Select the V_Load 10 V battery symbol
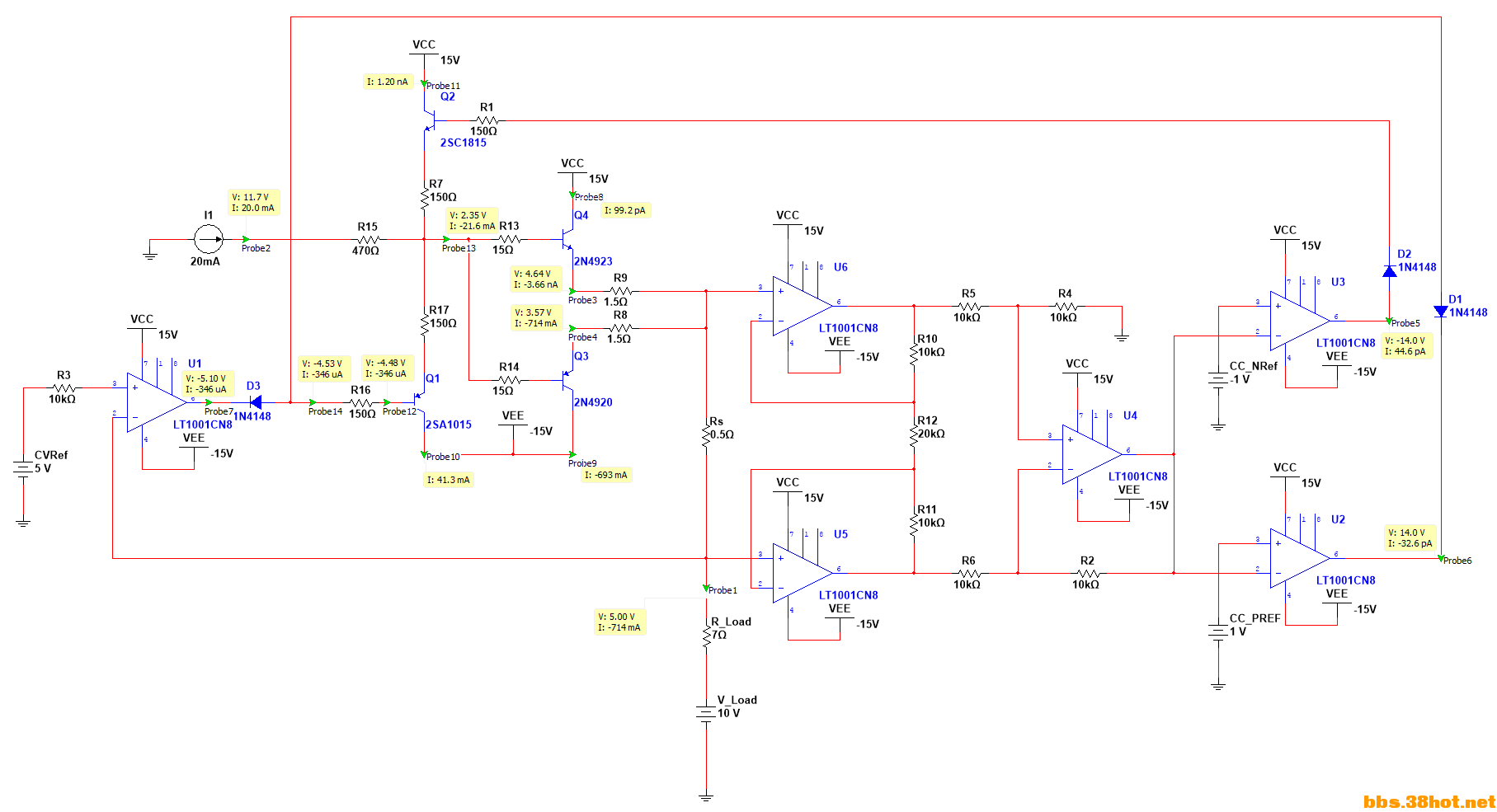Image resolution: width=1497 pixels, height=812 pixels. point(706,713)
